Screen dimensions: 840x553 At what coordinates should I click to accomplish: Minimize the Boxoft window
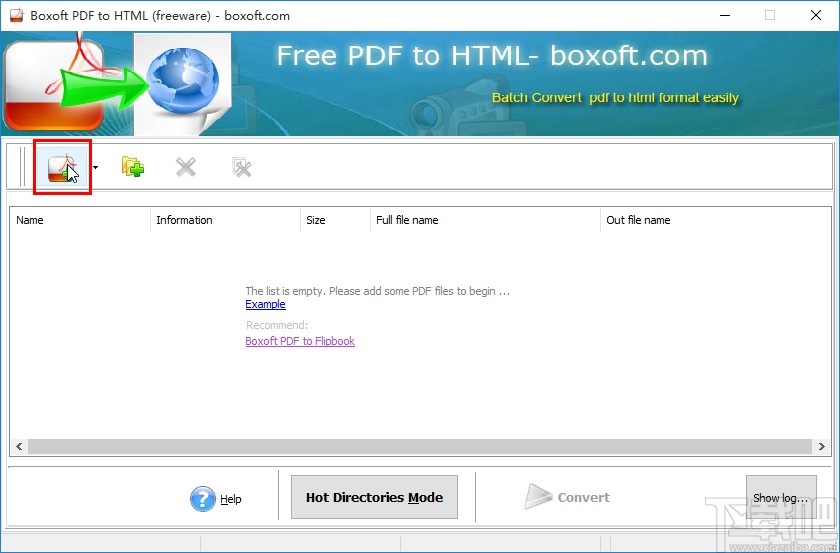[724, 16]
